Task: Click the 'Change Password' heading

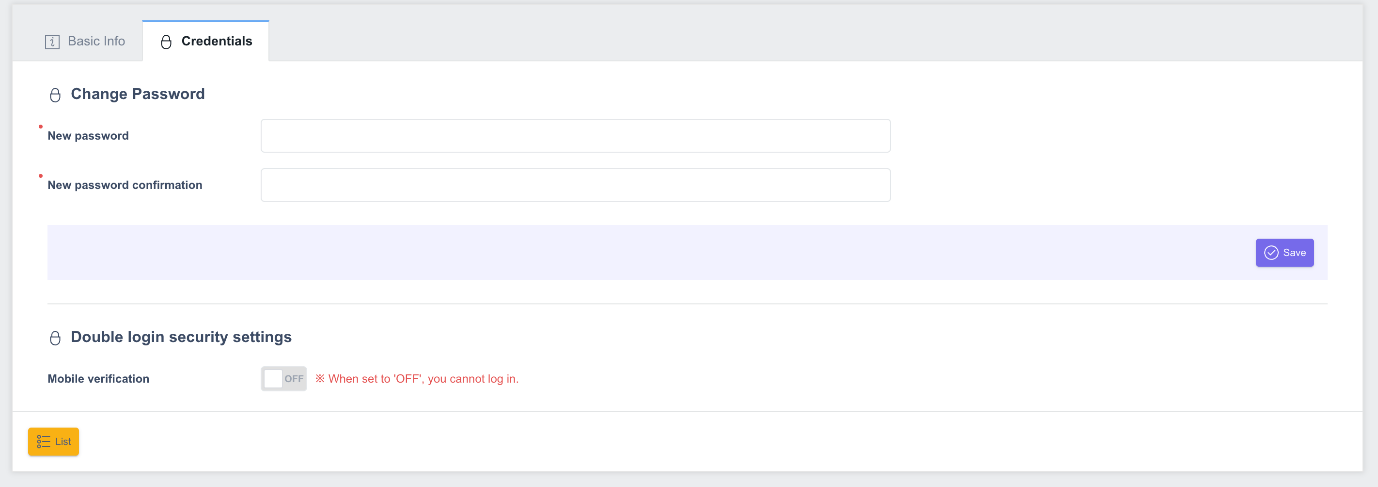Action: click(138, 94)
